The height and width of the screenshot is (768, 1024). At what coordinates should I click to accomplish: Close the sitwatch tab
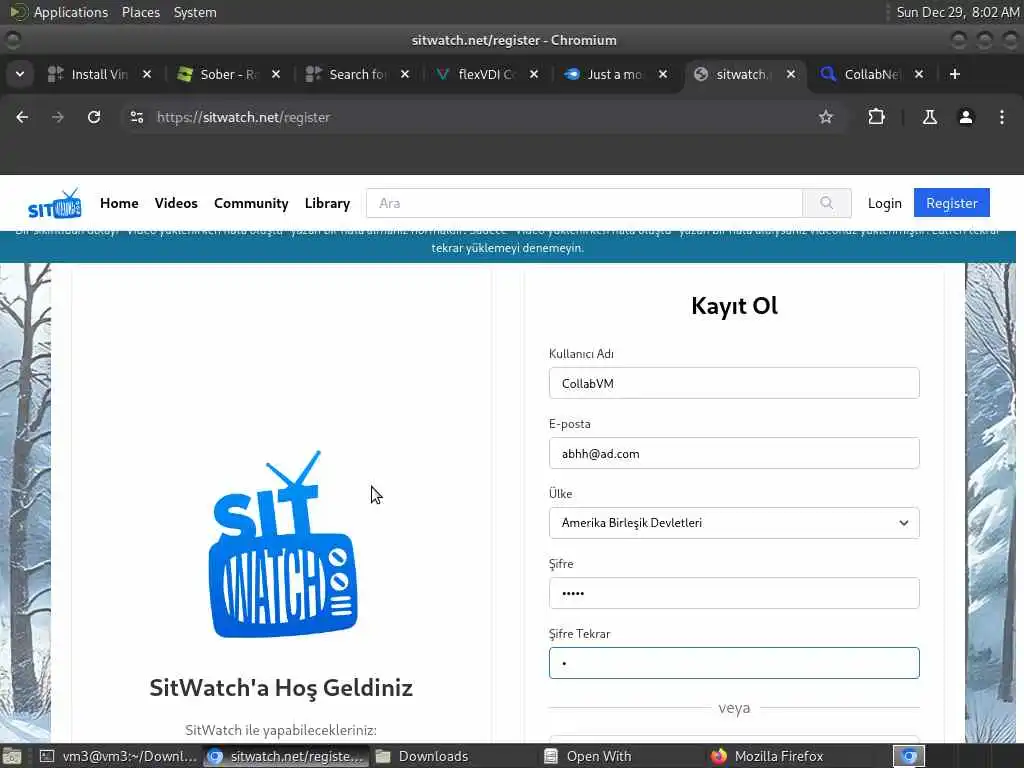791,74
